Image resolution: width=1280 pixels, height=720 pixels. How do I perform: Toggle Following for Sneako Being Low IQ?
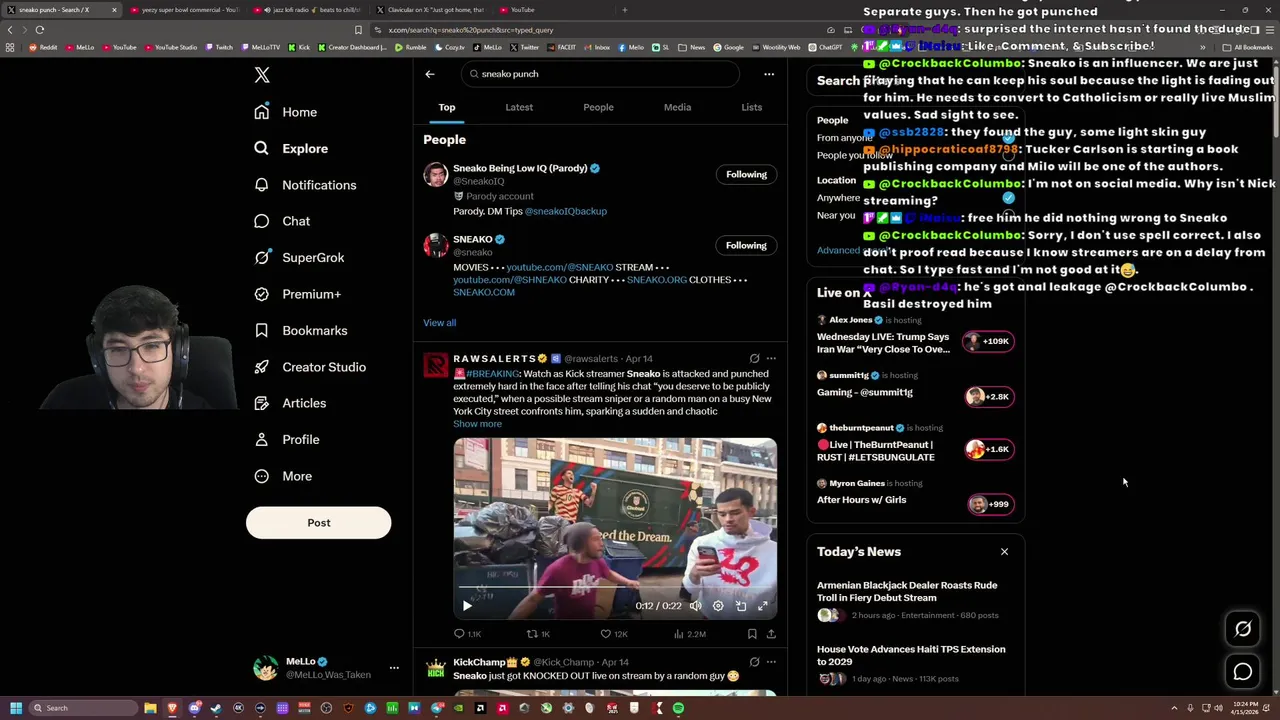click(x=746, y=174)
